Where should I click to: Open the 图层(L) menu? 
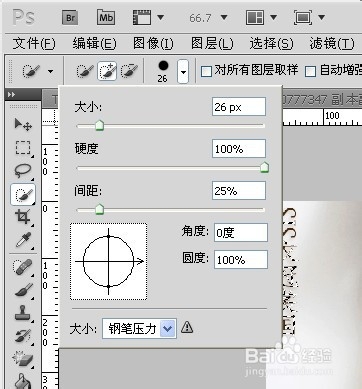[x=212, y=44]
